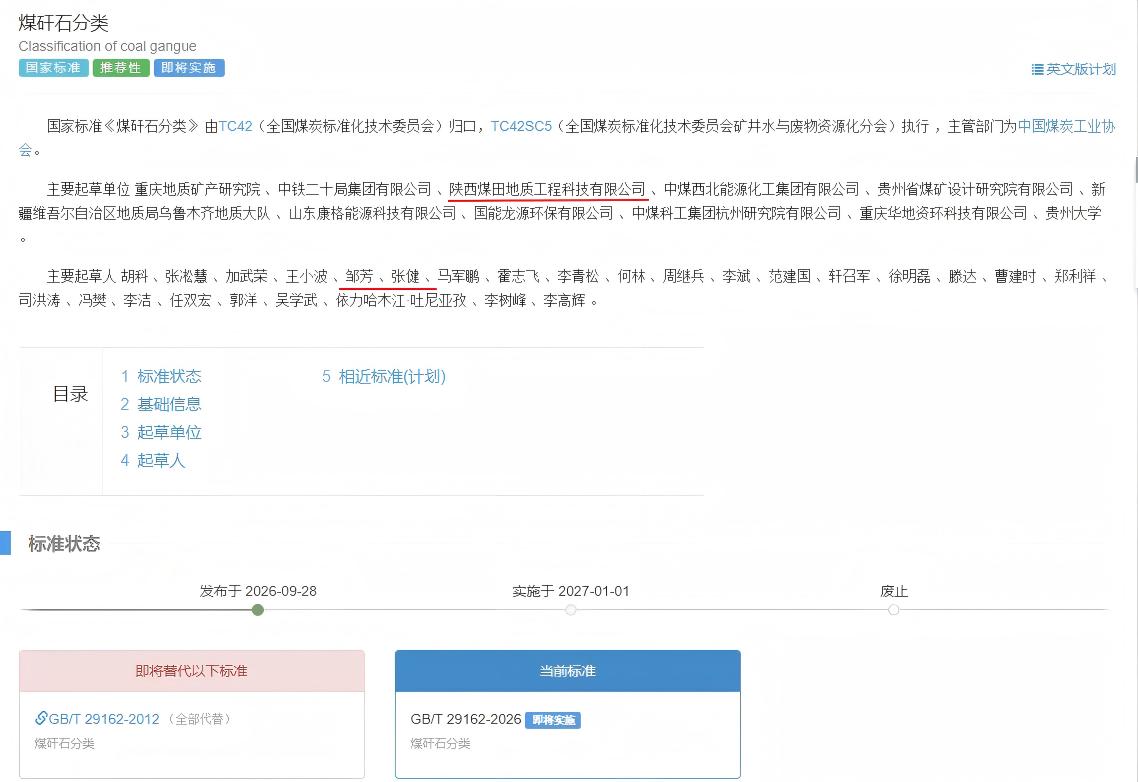Click the drafting unit 中煤科工集团杭州研究院有限公司

click(x=737, y=213)
